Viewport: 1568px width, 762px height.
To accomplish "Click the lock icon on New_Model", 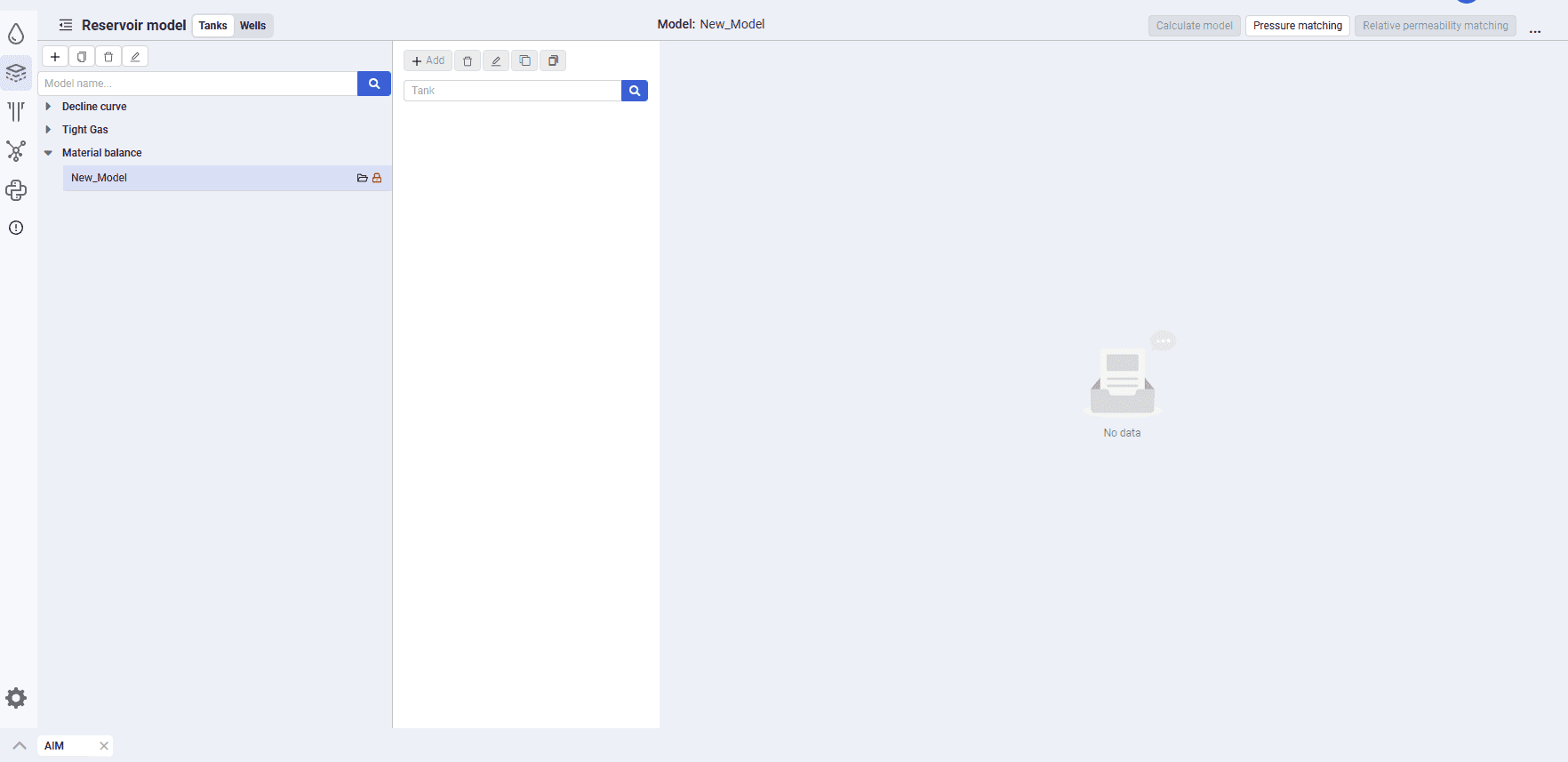I will pos(377,178).
